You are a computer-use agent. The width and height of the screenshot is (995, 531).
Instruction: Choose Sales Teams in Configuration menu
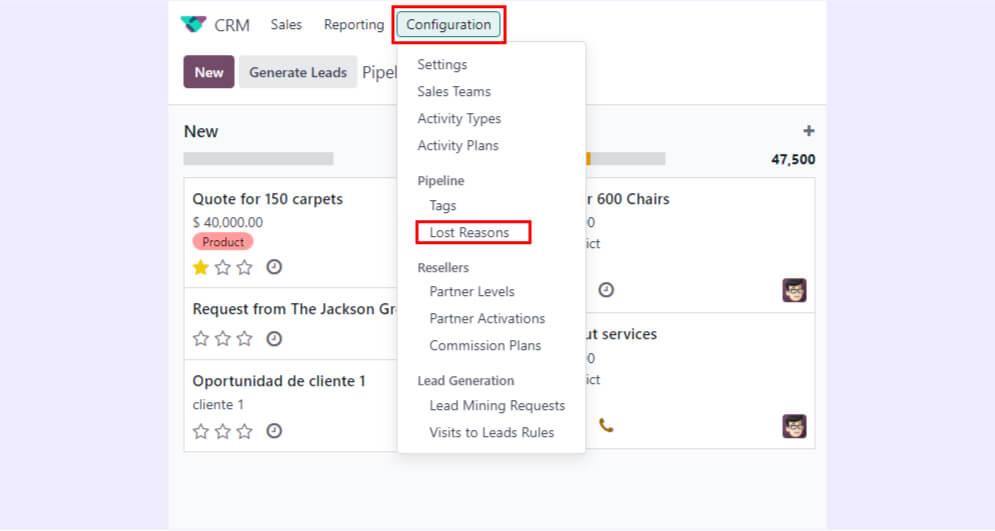point(454,92)
